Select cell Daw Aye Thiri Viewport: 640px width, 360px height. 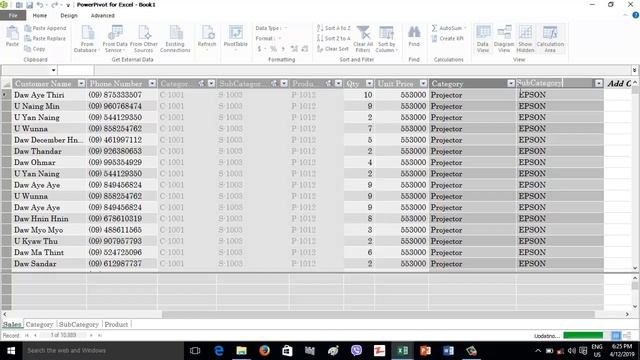(49, 95)
